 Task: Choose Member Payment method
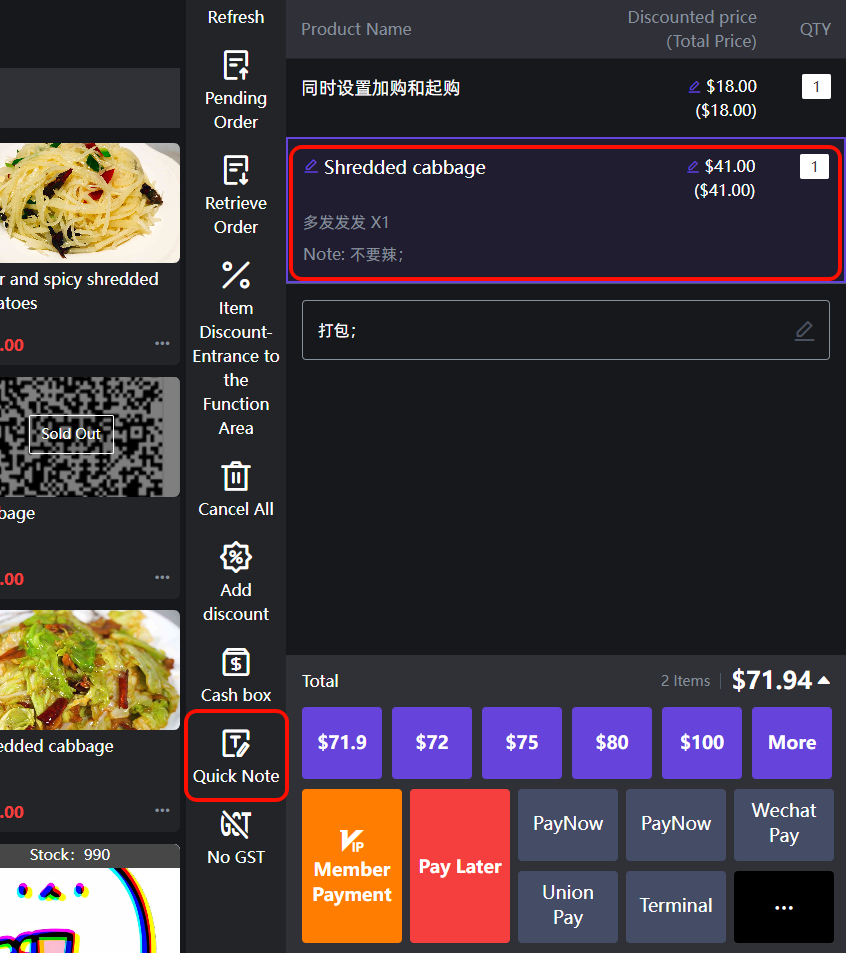[x=352, y=865]
